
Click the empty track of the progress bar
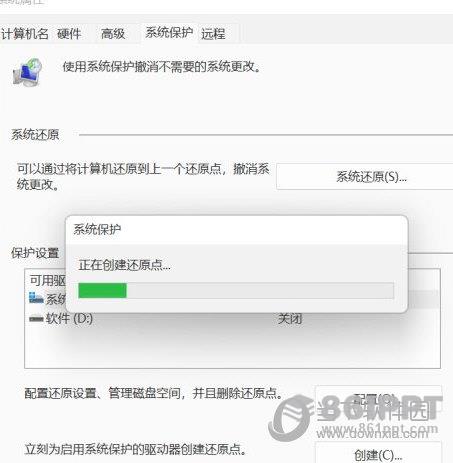[260, 290]
